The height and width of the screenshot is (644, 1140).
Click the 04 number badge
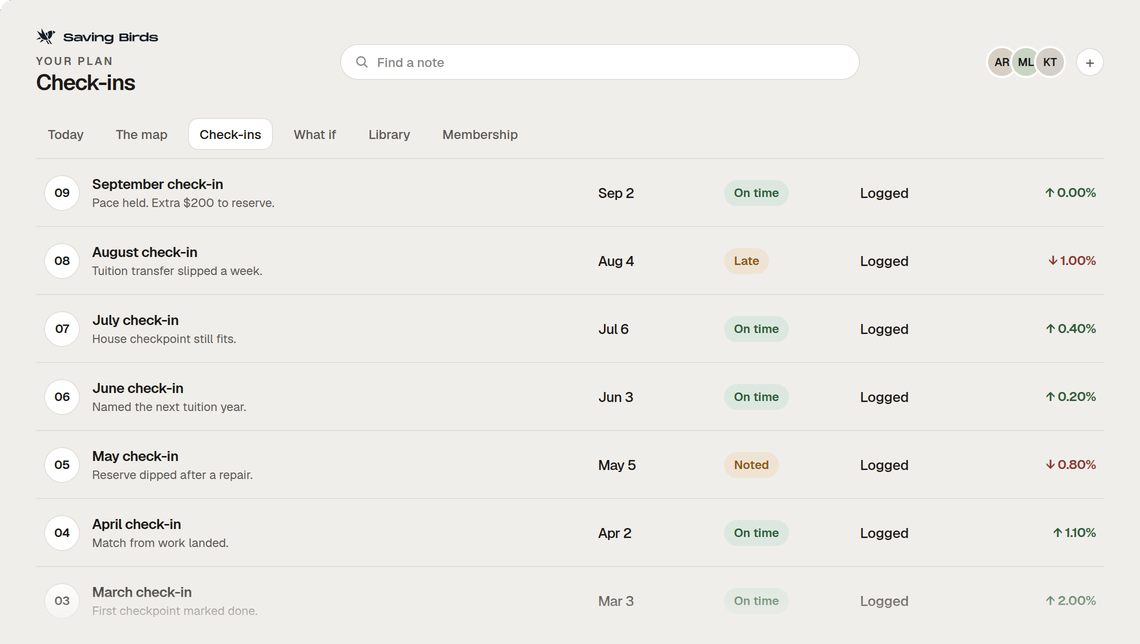pos(62,533)
